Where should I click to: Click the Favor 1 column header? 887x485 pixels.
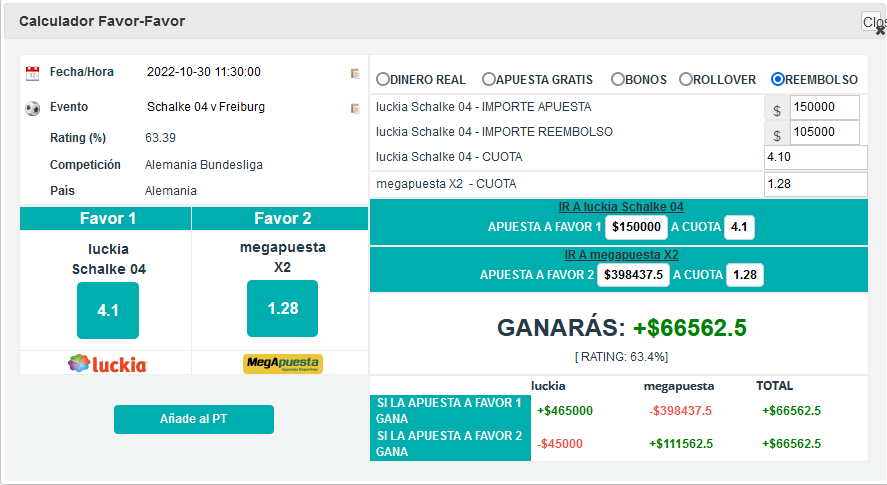(x=106, y=218)
